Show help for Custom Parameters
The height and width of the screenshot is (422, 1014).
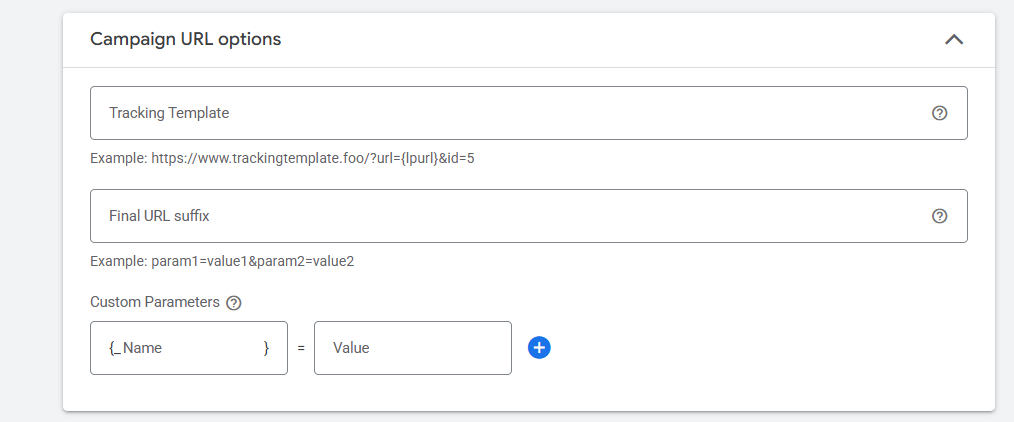(x=234, y=302)
